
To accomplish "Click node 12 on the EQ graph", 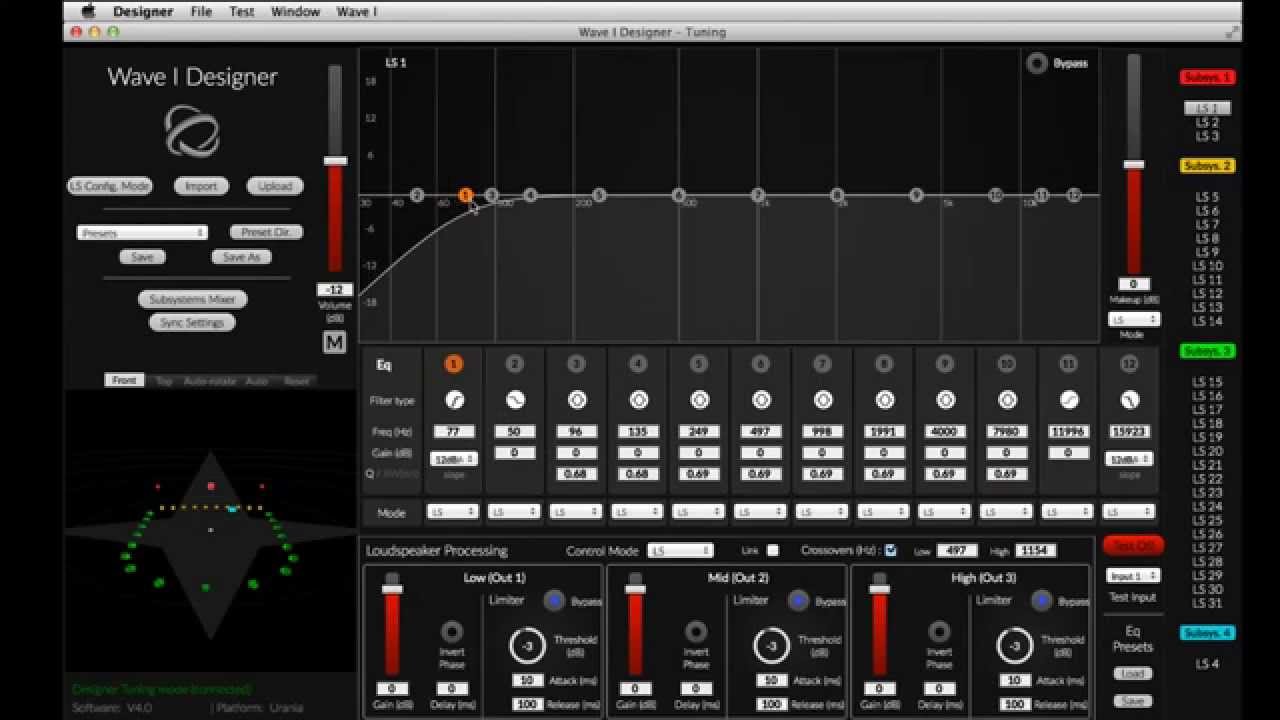I will click(x=1073, y=195).
